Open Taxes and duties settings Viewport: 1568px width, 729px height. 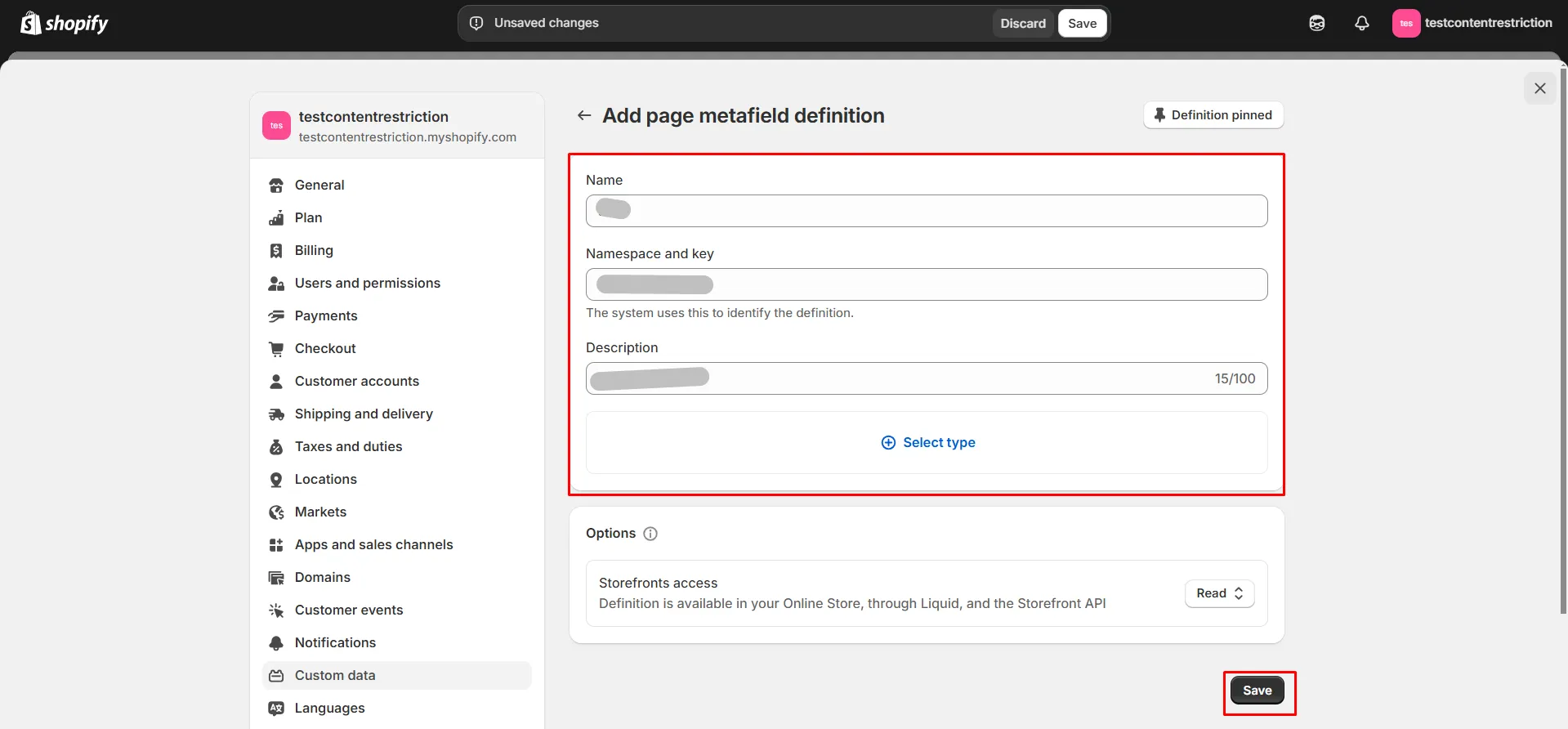pyautogui.click(x=396, y=447)
